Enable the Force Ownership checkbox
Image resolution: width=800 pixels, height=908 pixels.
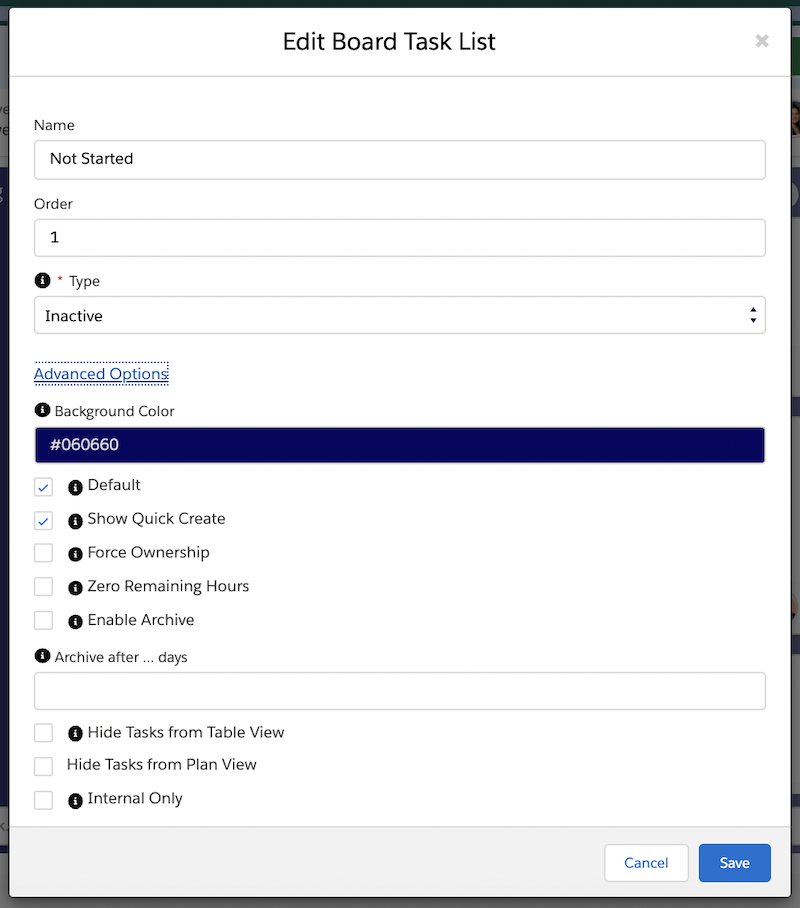tap(43, 553)
